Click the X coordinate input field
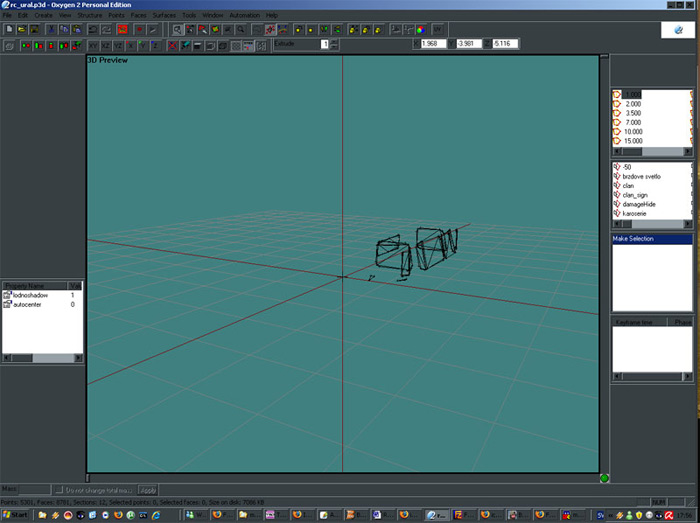700x523 pixels. [x=433, y=44]
